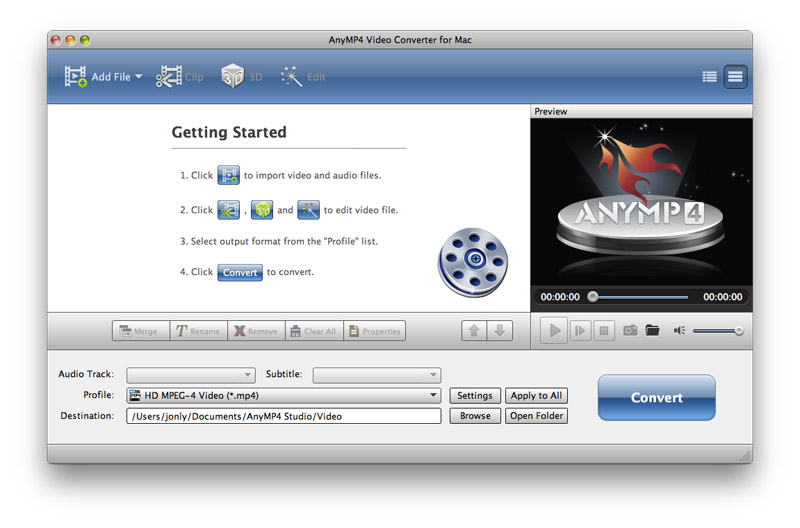Click the elapsed time 00:00:00 on left
This screenshot has width=800, height=528.
[x=560, y=297]
